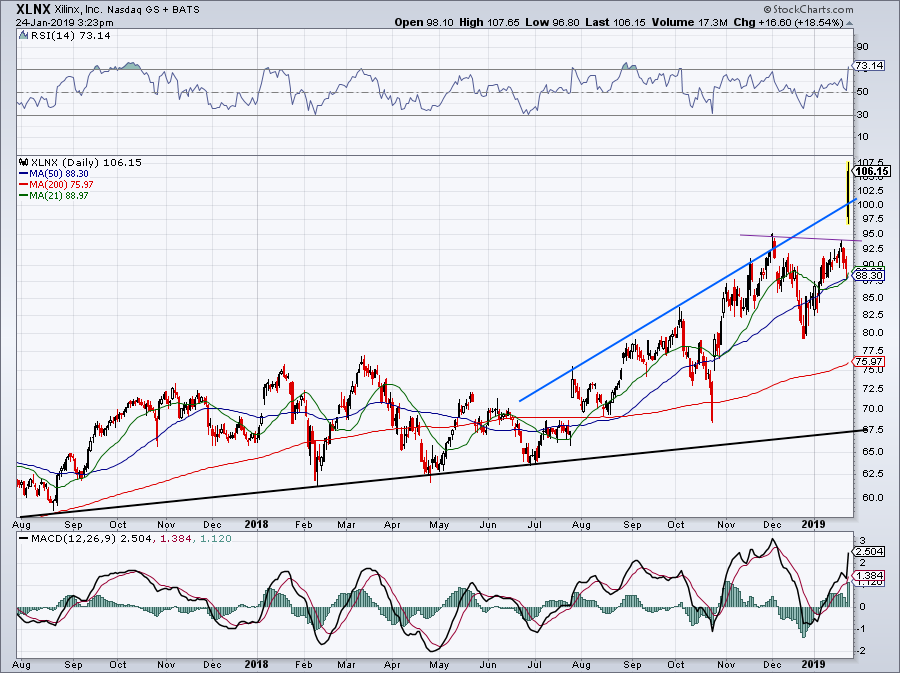
Task: Click the Volume 17.3M value
Action: [689, 22]
